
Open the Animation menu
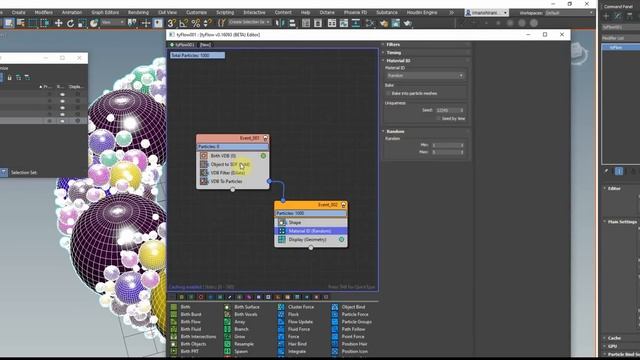tap(71, 13)
